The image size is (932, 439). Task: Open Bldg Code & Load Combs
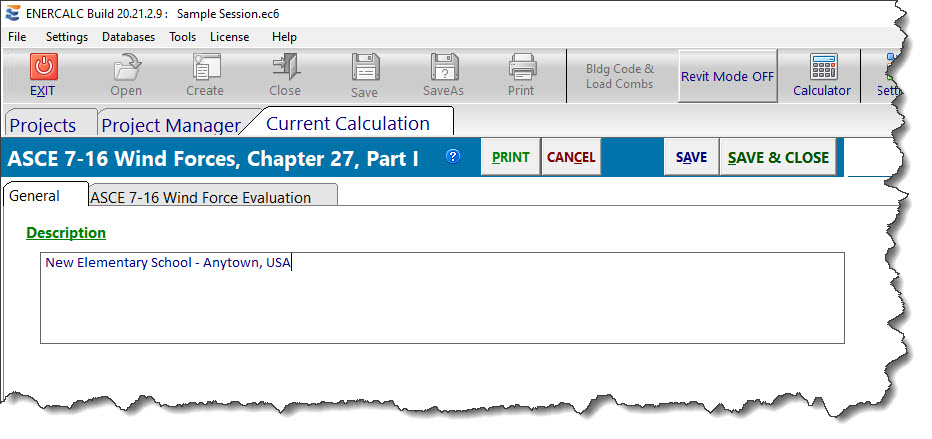pos(620,76)
